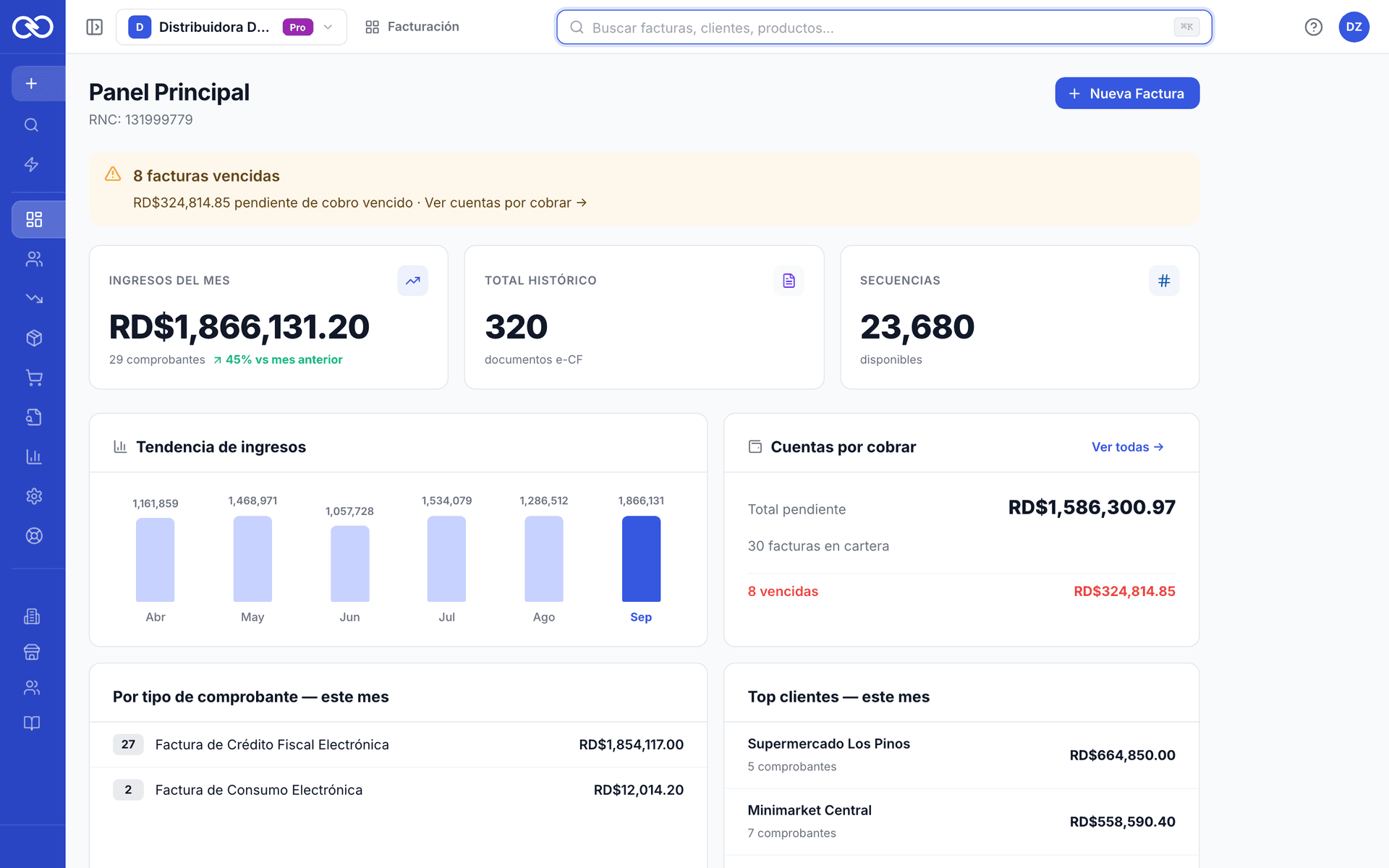The image size is (1389, 868).
Task: Click the shopping cart sidebar icon
Action: (34, 378)
